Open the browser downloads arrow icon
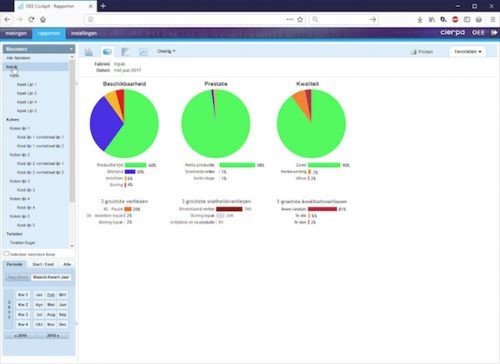 420,20
